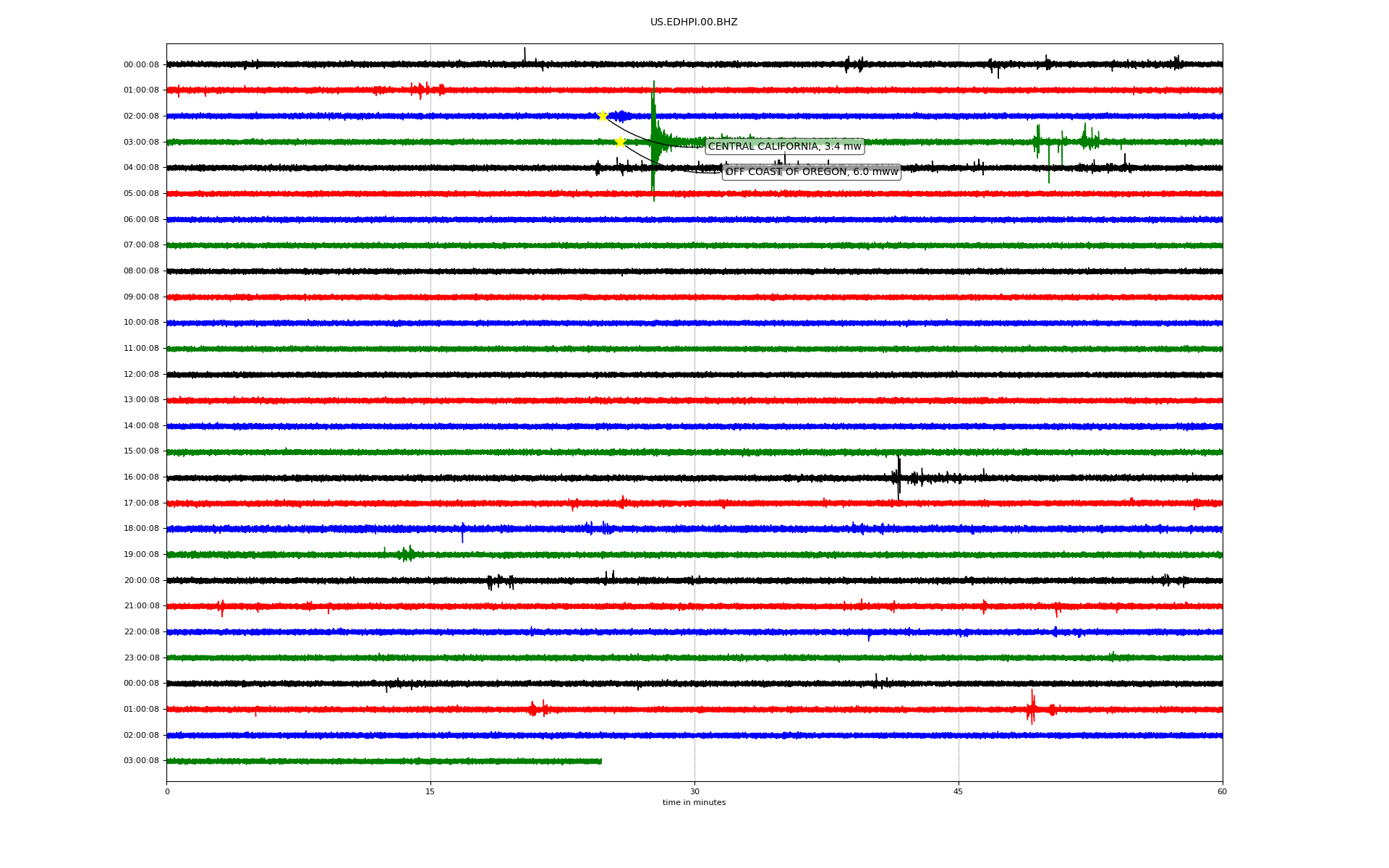Viewport: 1389px width, 868px height.
Task: Click the 60 tick at axis end
Action: (x=1222, y=791)
